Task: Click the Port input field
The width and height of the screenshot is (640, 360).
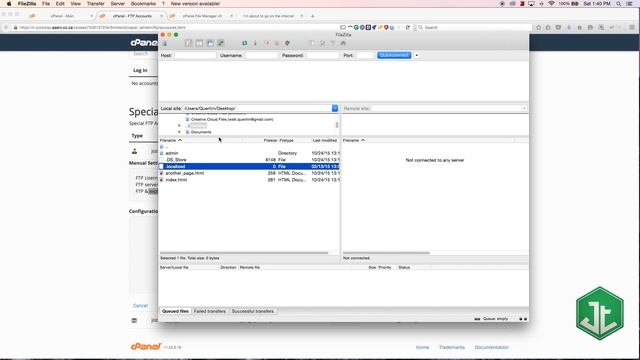Action: (x=364, y=55)
